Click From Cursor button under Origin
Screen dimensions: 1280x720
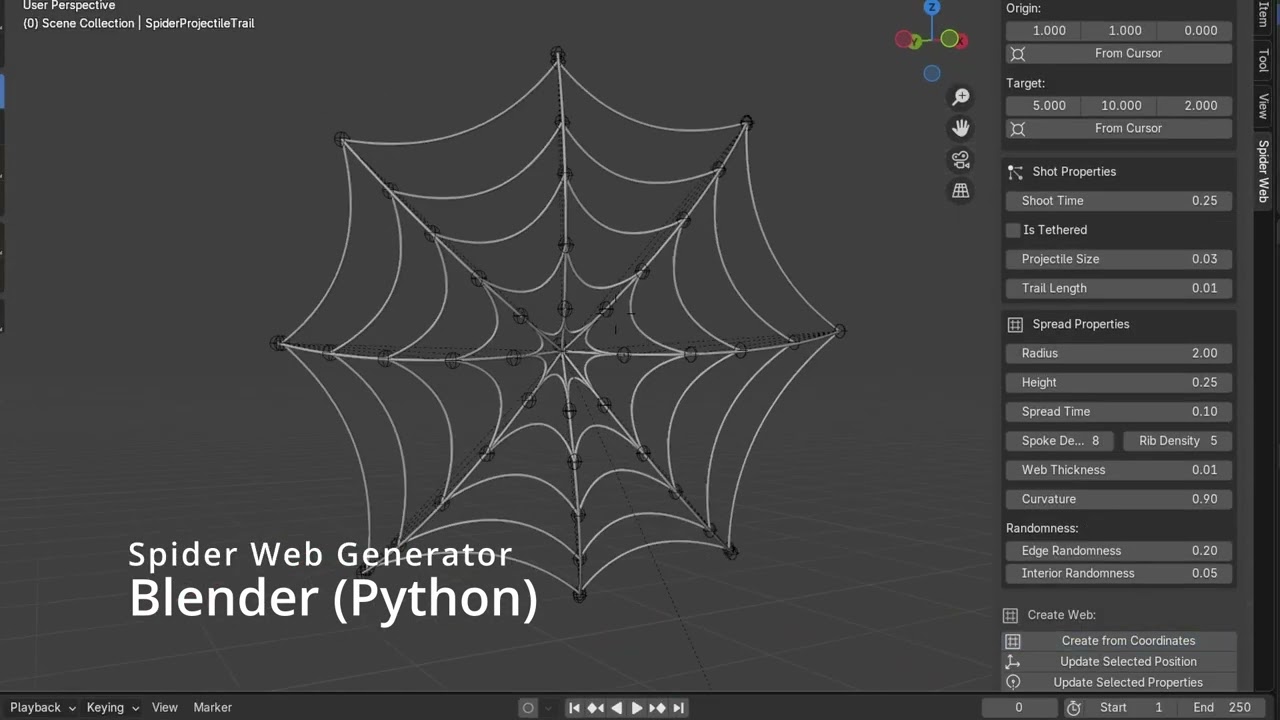[1120, 54]
